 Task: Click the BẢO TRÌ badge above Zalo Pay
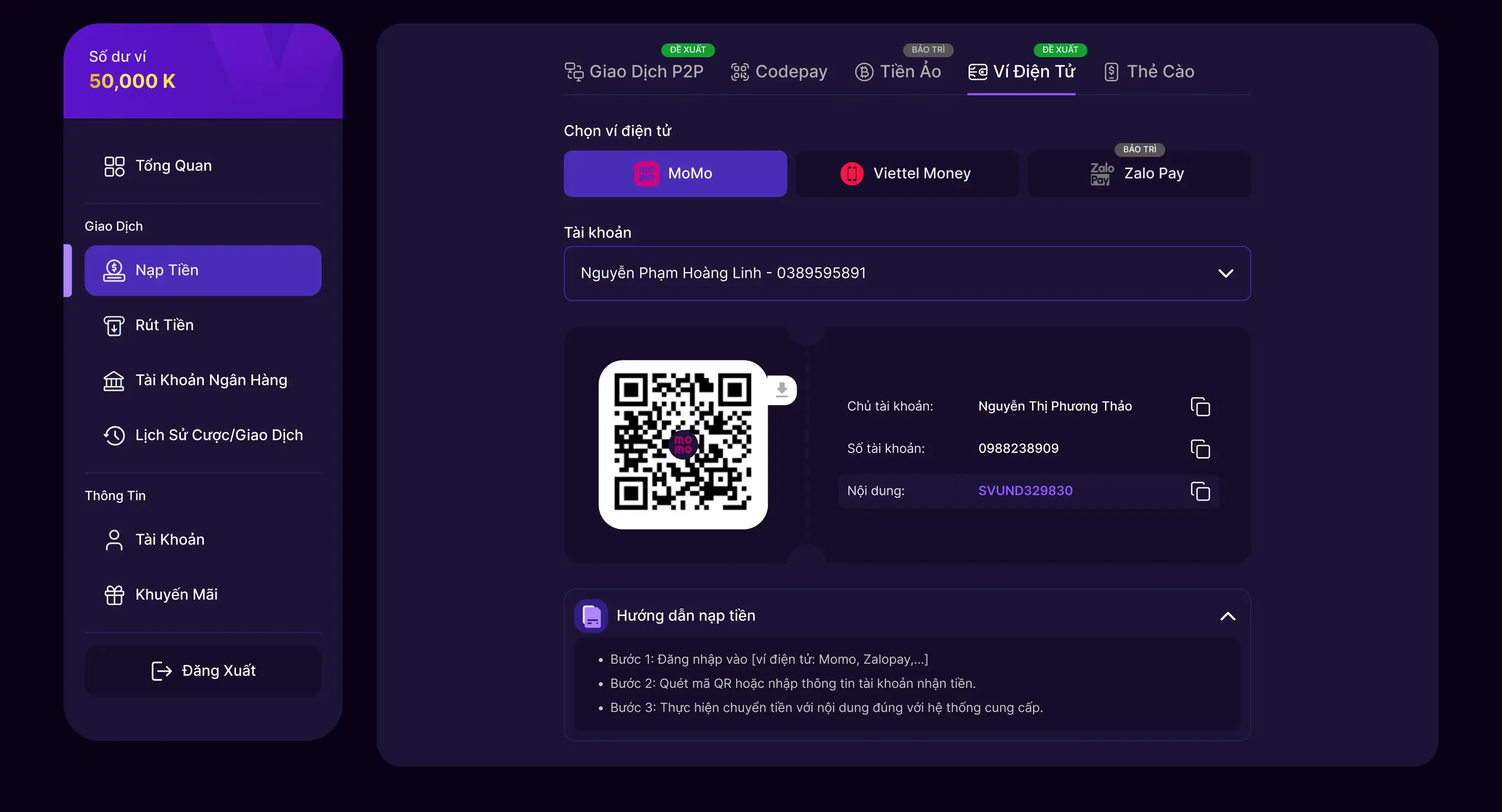(x=1139, y=150)
